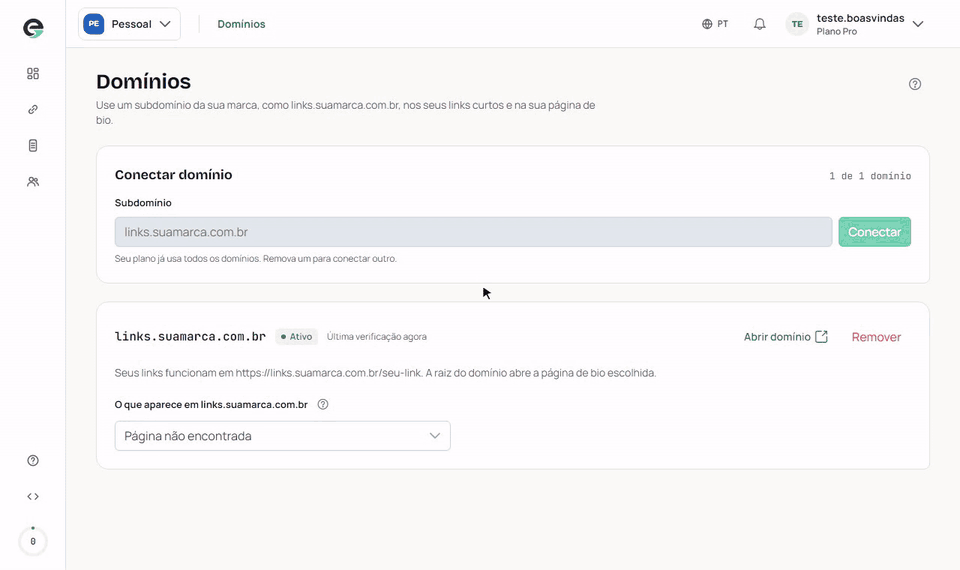Open the developer code brackets icon
Image resolution: width=960 pixels, height=570 pixels.
[x=33, y=497]
